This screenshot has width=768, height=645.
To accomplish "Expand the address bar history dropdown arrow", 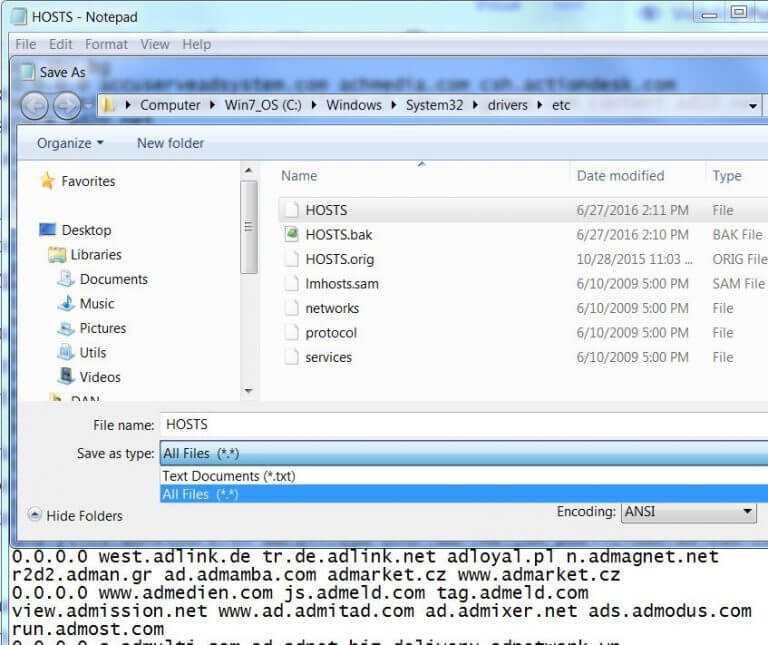I will [x=752, y=105].
